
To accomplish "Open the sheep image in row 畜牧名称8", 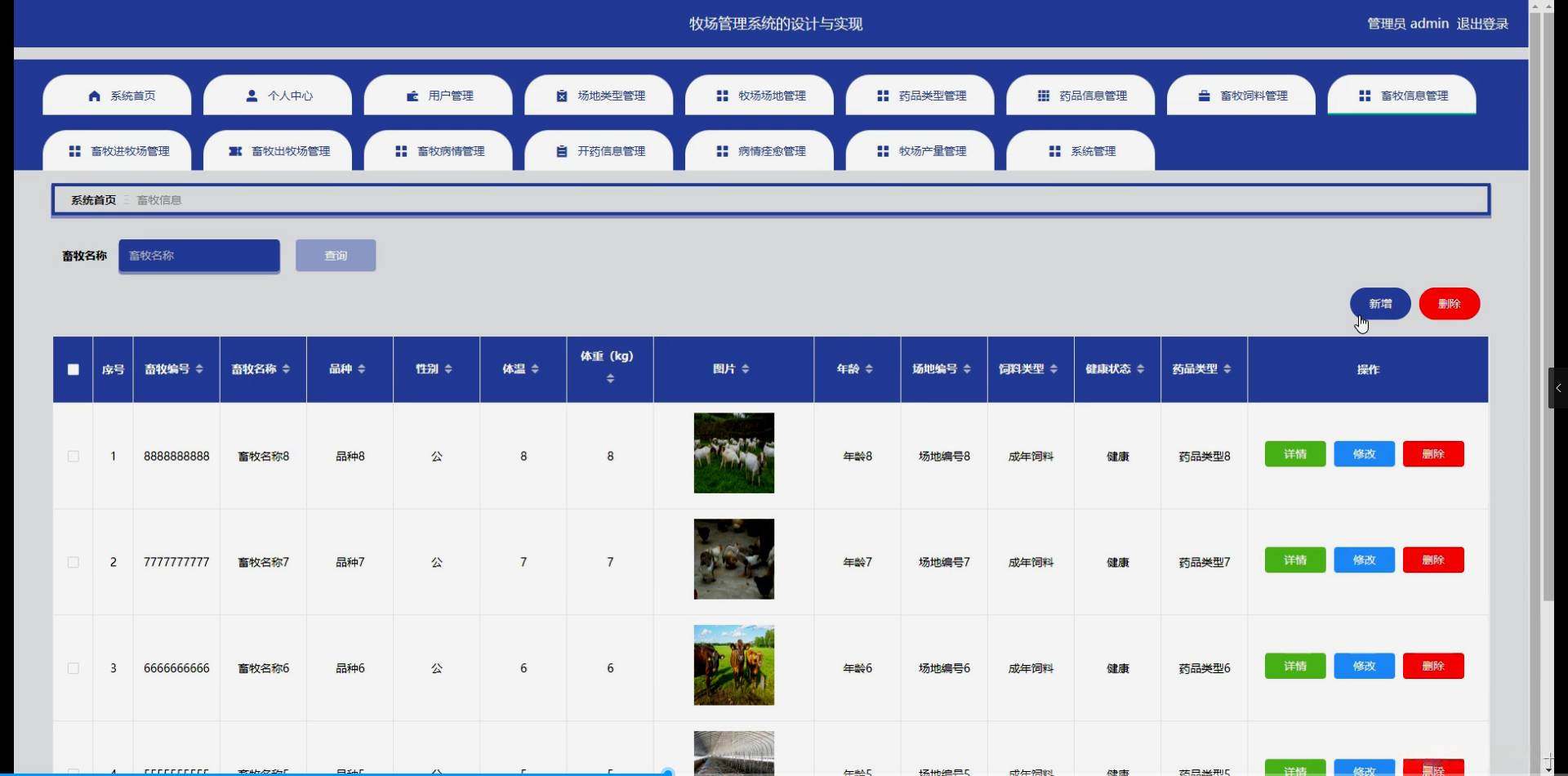I will 734,453.
